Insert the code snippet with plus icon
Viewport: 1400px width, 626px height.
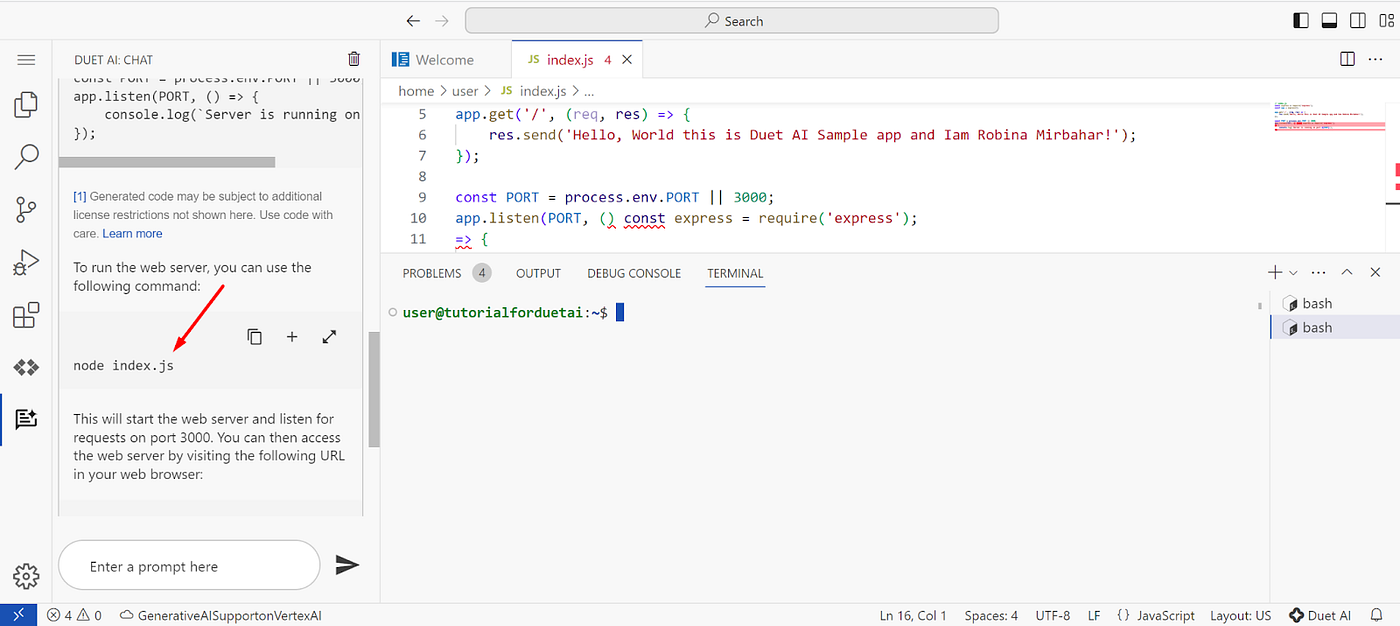(292, 337)
